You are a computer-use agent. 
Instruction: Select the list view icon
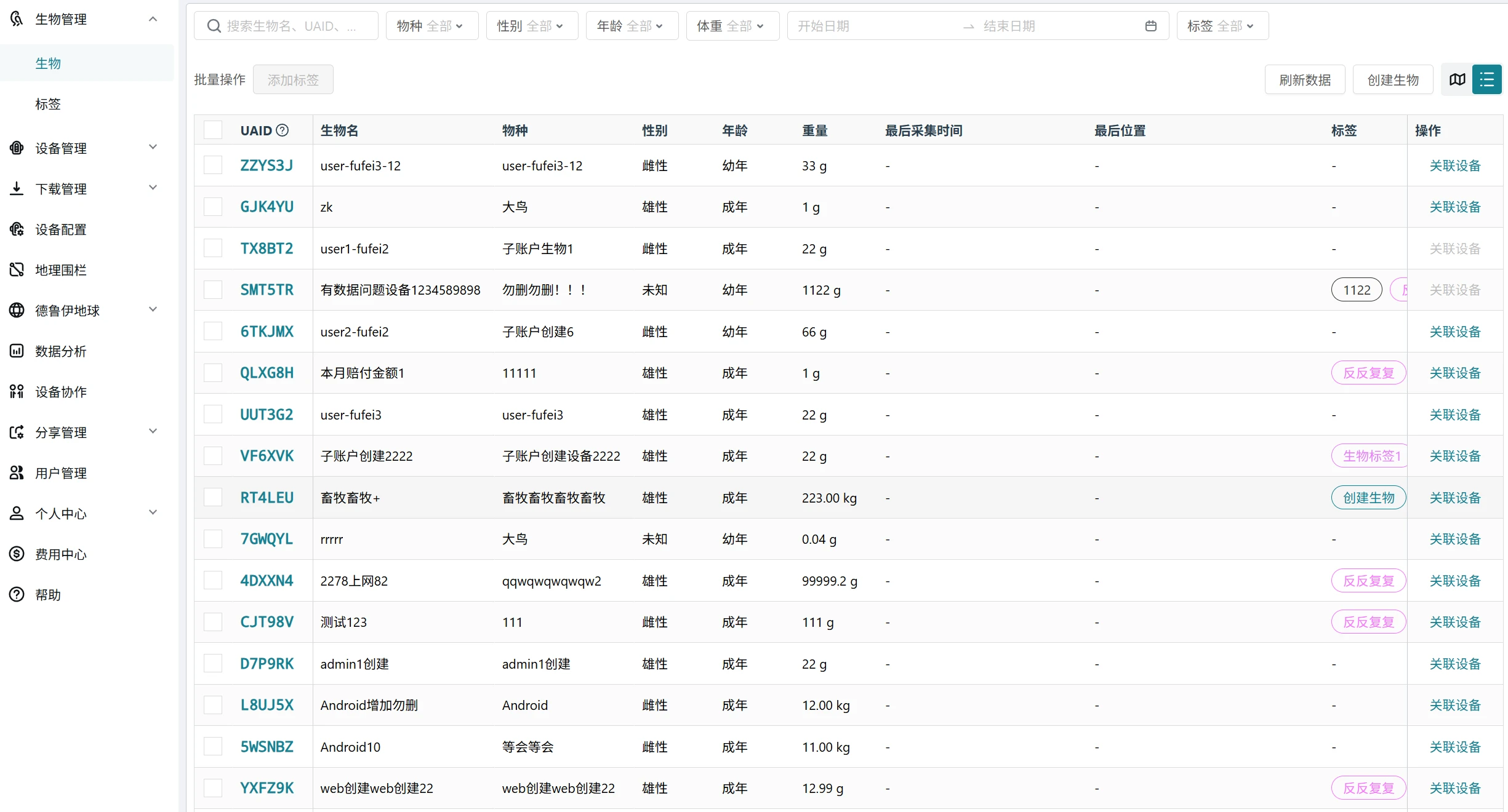(x=1486, y=79)
